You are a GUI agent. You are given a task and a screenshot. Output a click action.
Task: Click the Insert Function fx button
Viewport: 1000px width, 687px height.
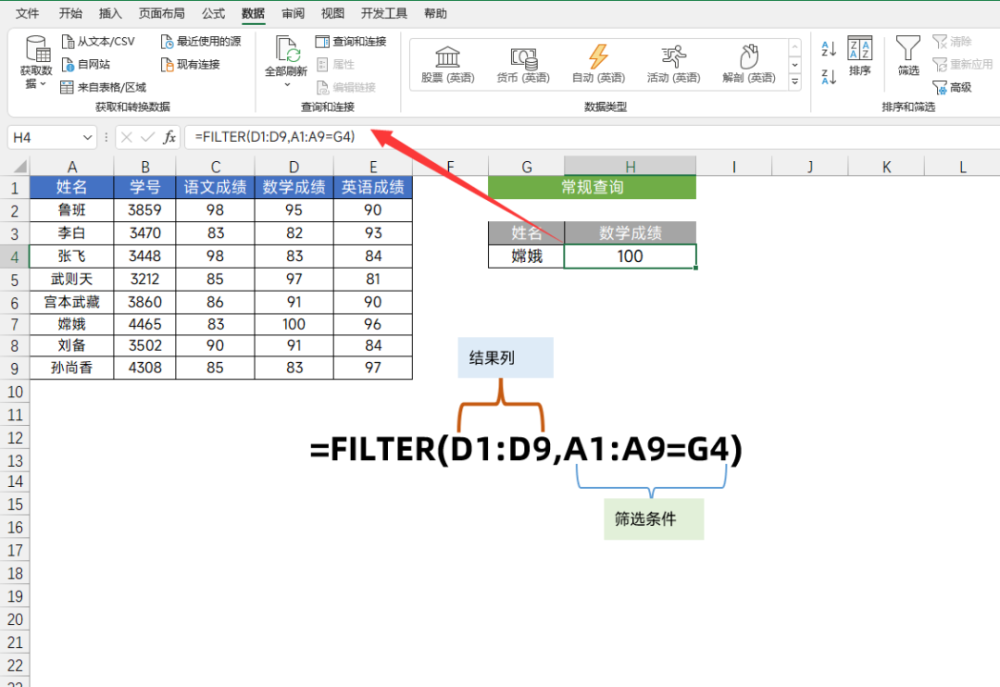coord(170,137)
